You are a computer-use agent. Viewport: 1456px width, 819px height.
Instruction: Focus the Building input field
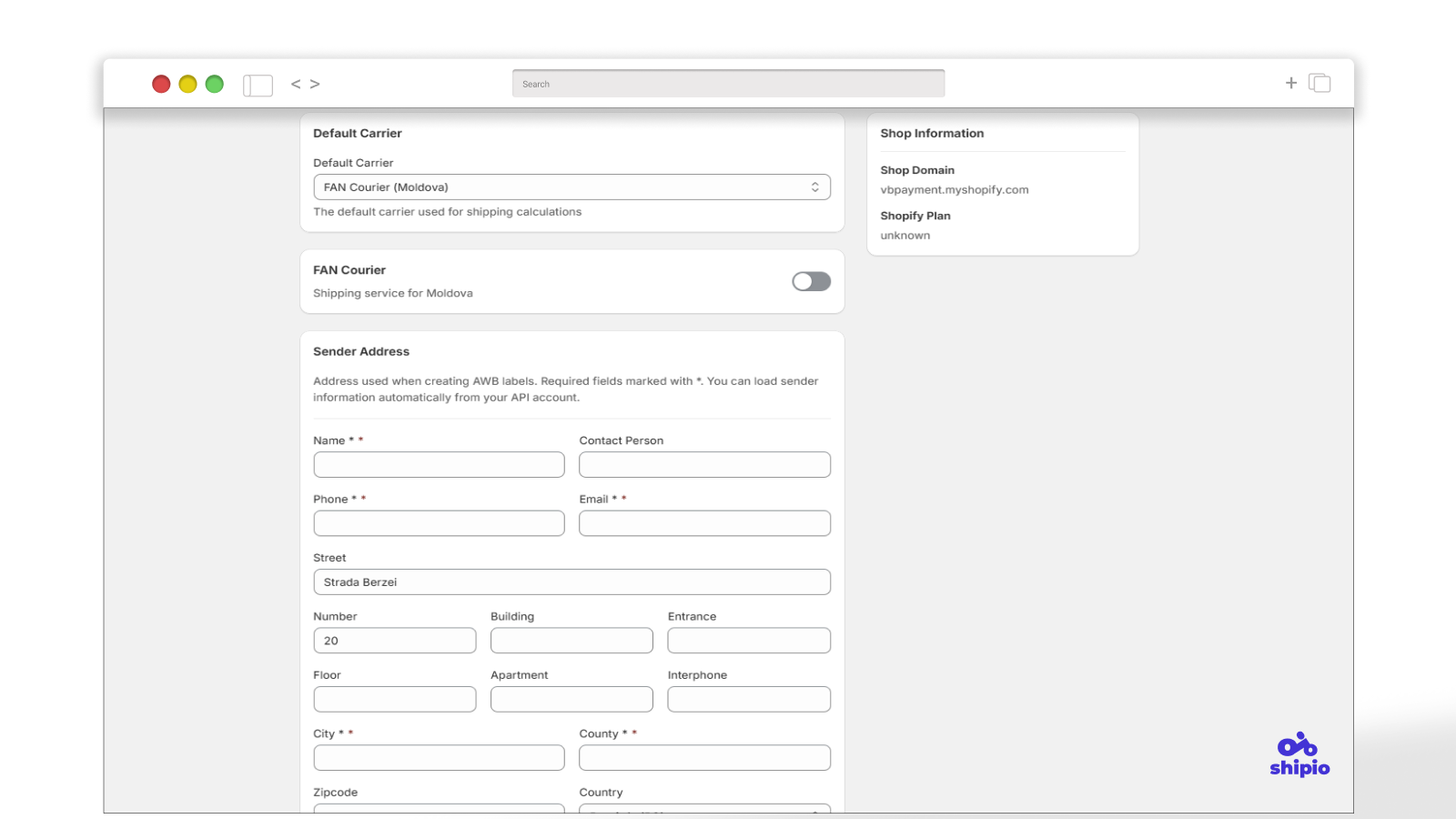571,641
